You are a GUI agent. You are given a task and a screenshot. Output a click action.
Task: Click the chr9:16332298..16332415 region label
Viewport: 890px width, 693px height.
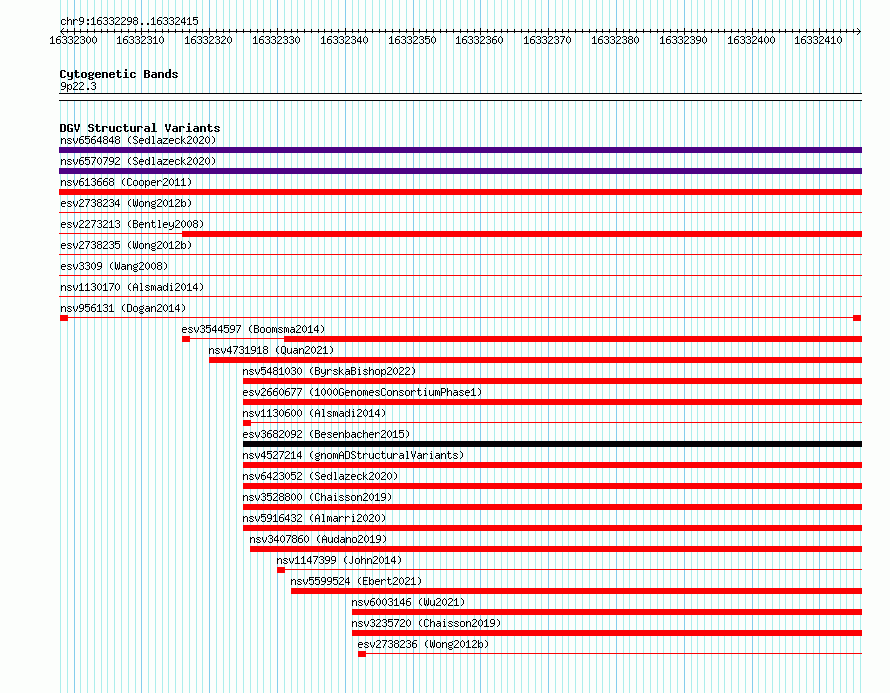pos(129,21)
